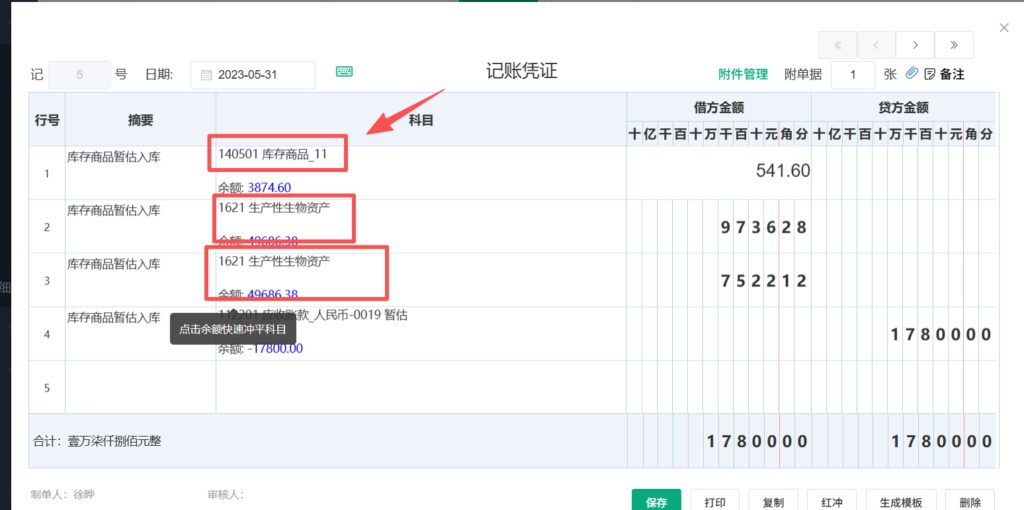This screenshot has height=510, width=1024.
Task: Go to the next voucher
Action: coord(915,45)
